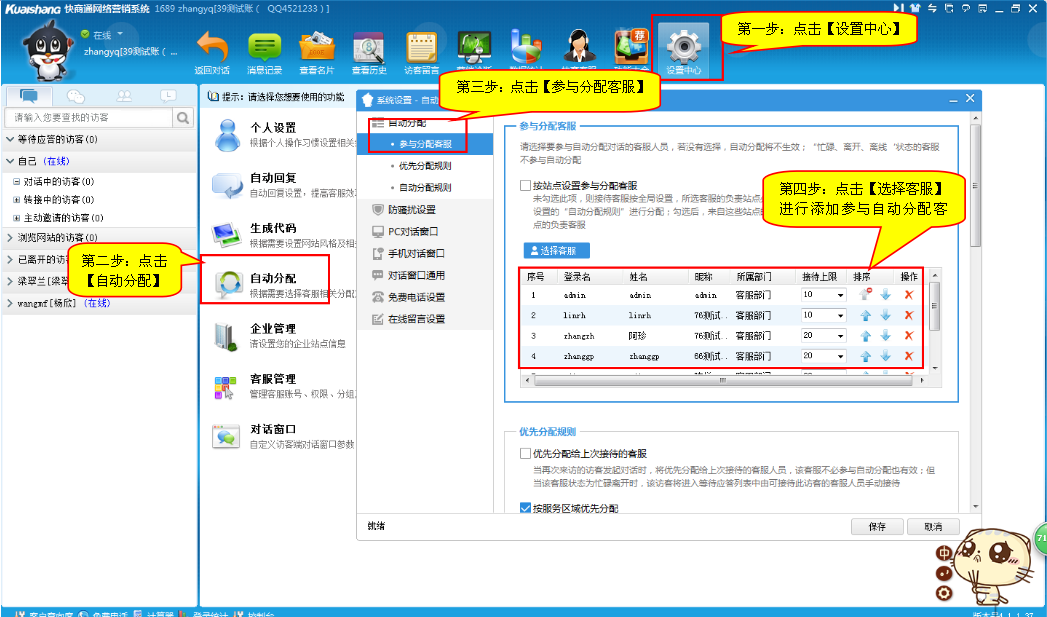Move linrh row up with arrow
This screenshot has width=1047, height=617.
pos(866,315)
